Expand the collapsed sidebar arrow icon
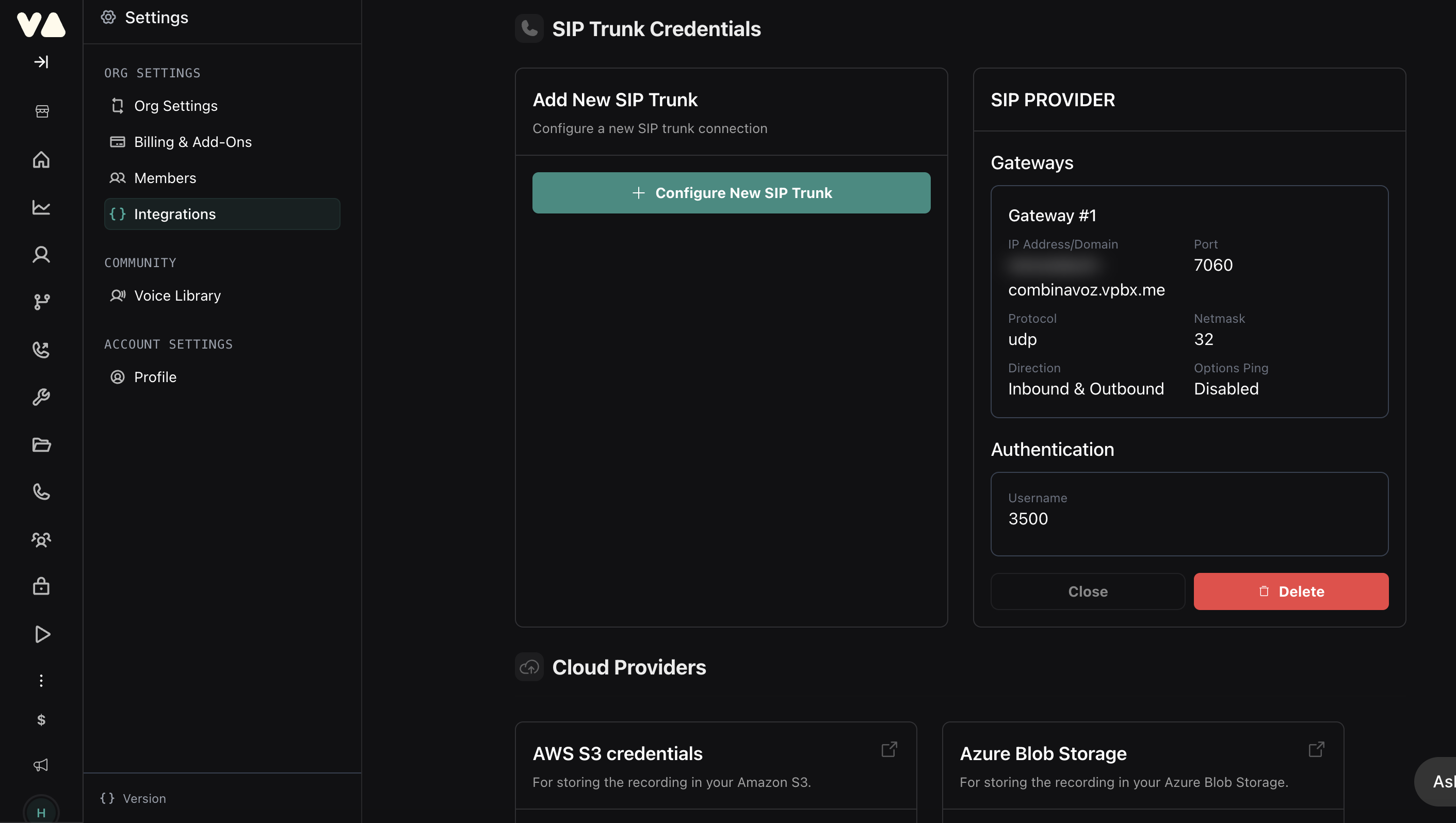The height and width of the screenshot is (823, 1456). (x=41, y=61)
